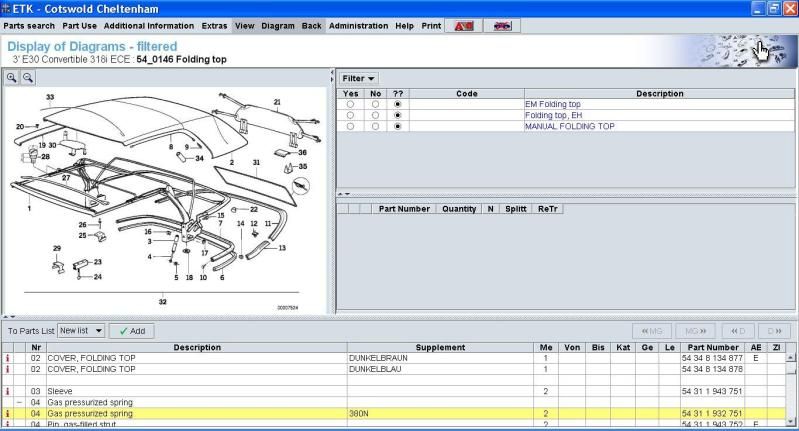Click MANUAL FOLDING TOP description text

click(570, 126)
